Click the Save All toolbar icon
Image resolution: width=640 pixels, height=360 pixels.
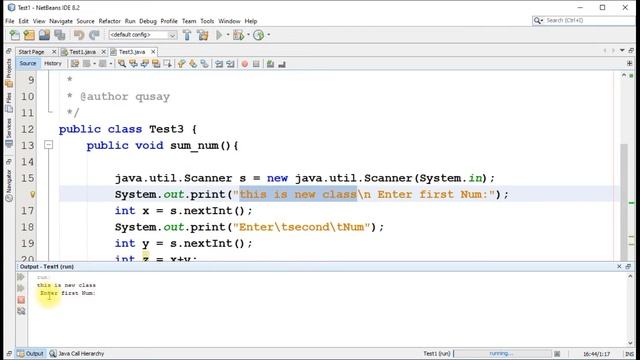[60, 35]
